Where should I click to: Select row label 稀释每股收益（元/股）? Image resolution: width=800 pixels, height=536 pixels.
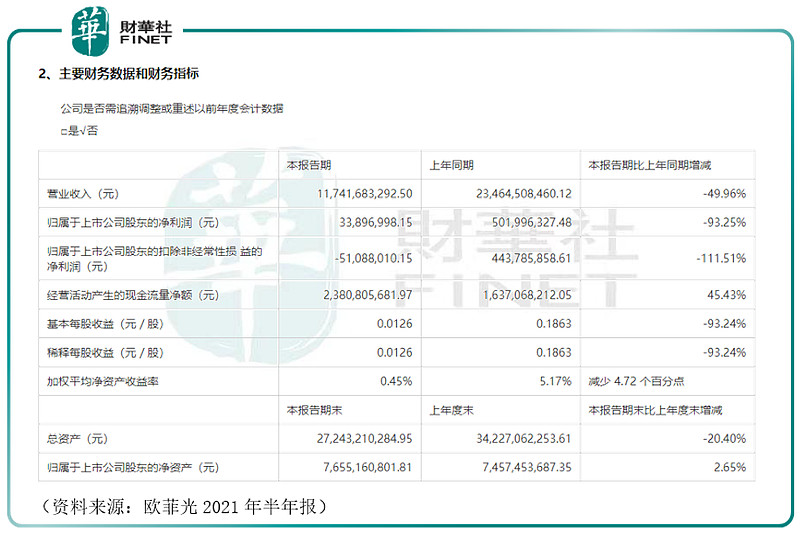point(105,353)
